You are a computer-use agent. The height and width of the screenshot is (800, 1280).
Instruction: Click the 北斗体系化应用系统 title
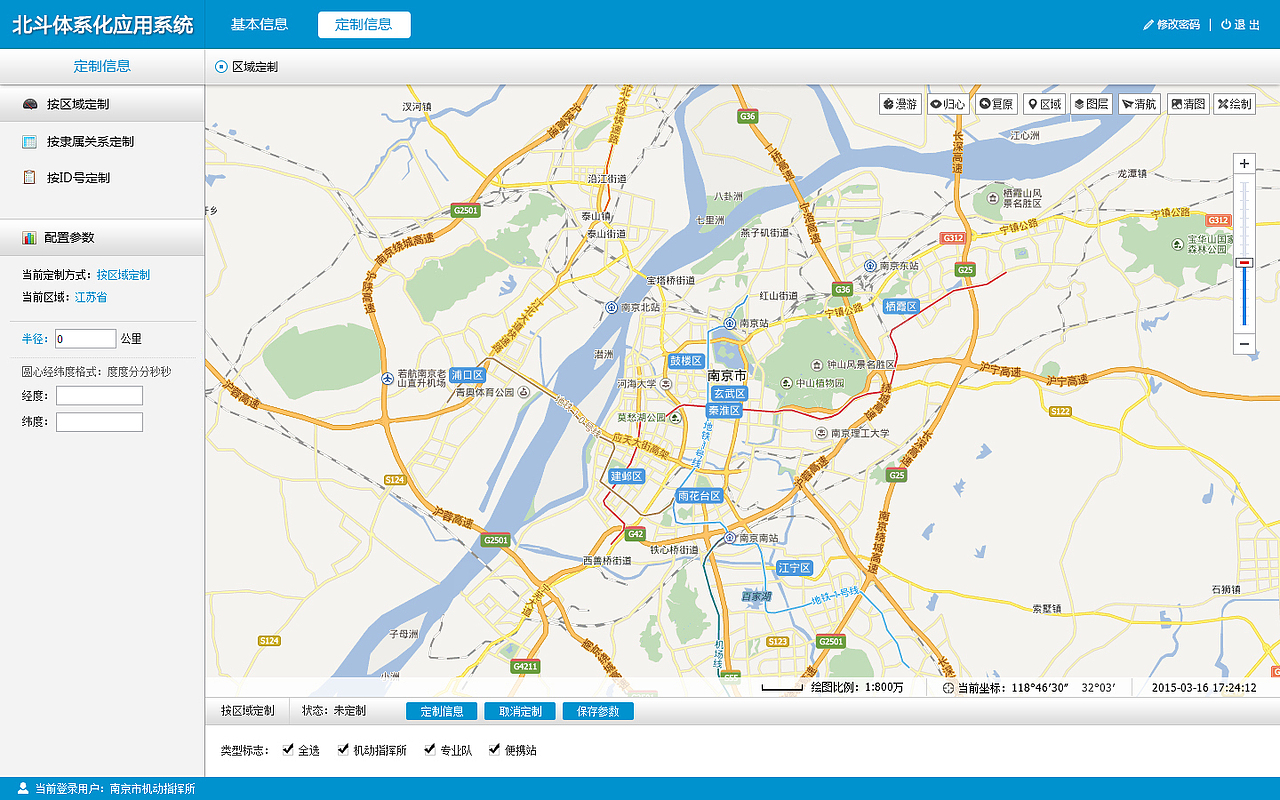click(102, 25)
